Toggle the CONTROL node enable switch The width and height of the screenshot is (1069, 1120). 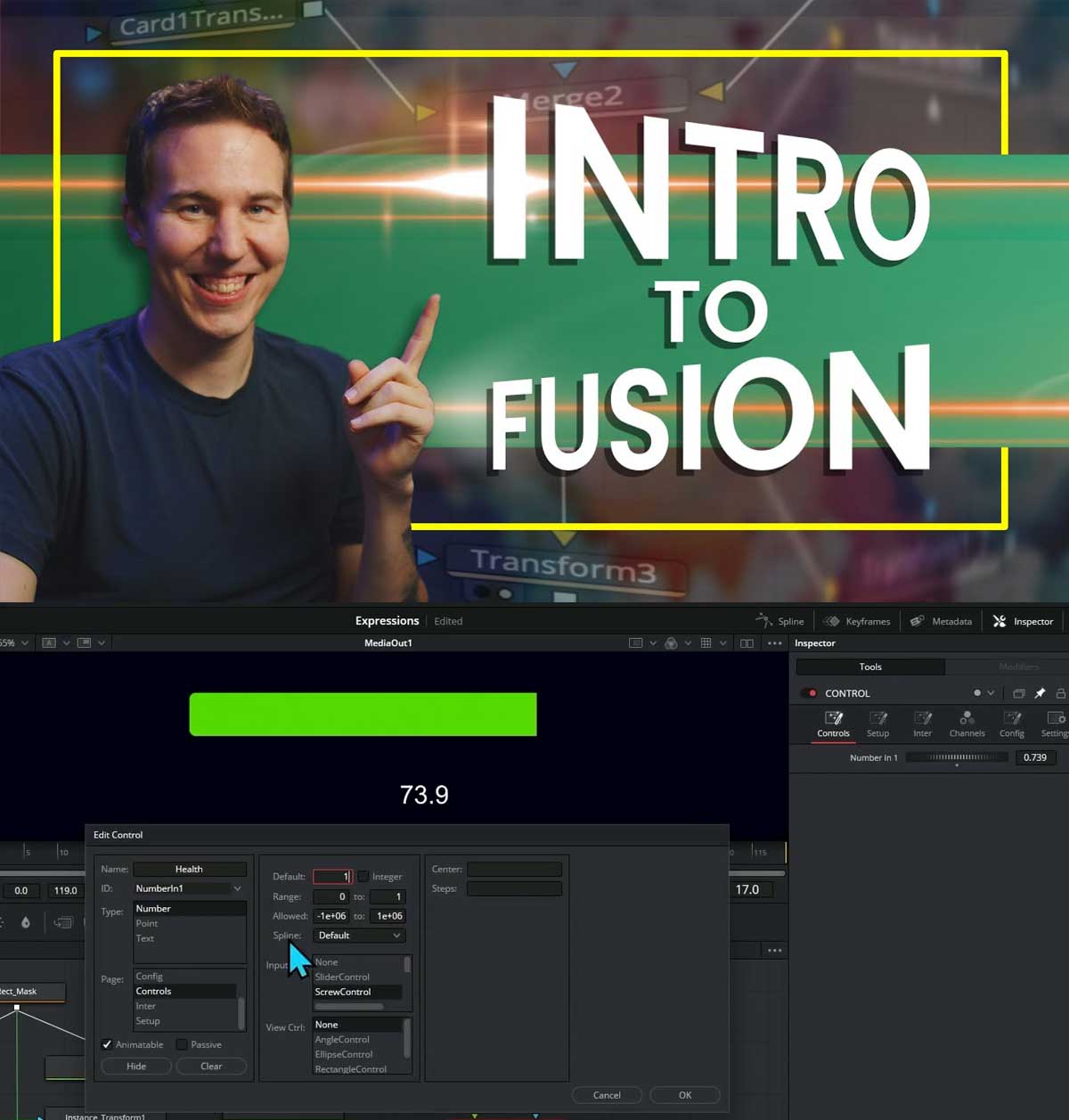[x=809, y=693]
